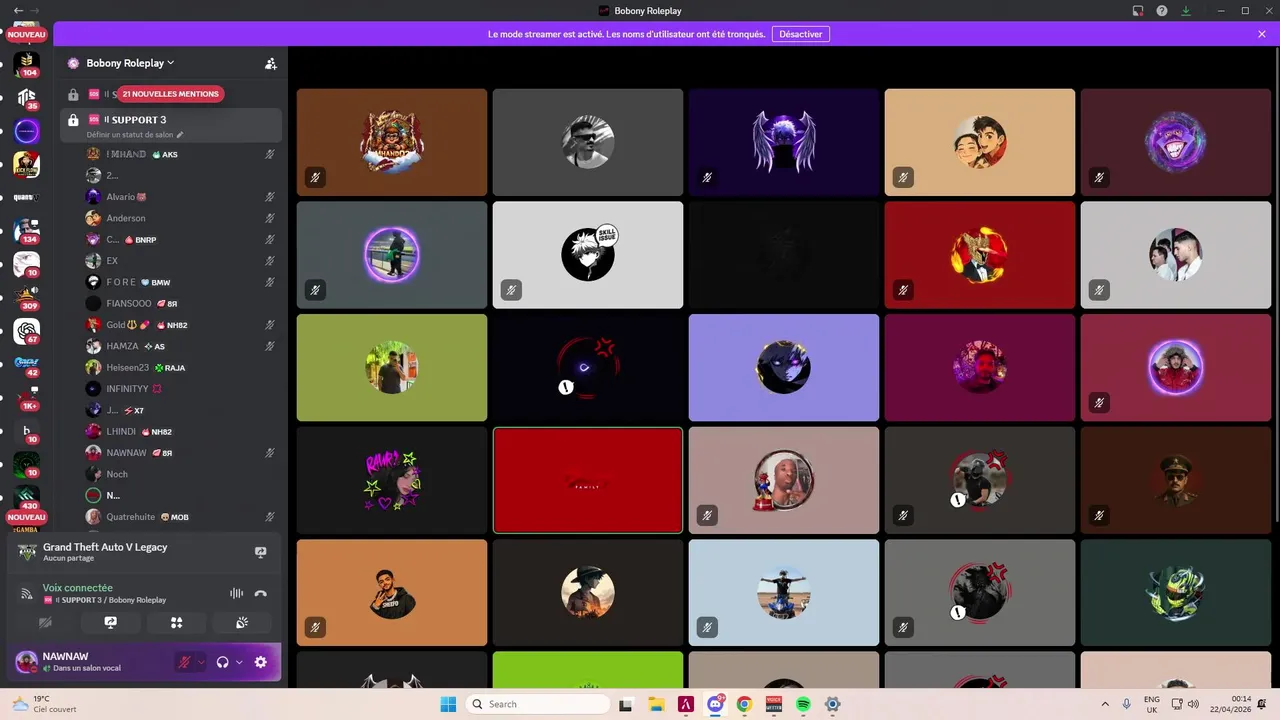Click the Voix connectée status text

[78, 588]
